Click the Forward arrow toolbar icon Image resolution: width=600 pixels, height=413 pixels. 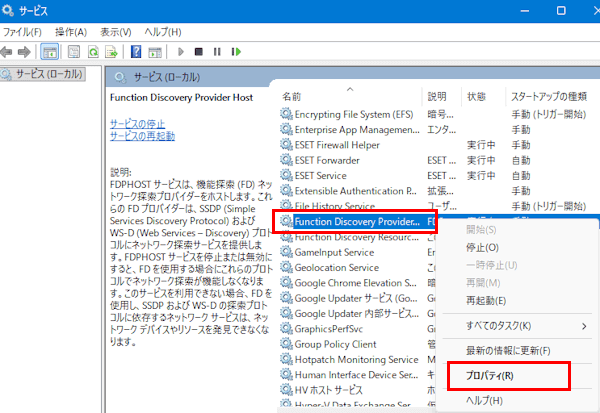tap(24, 52)
